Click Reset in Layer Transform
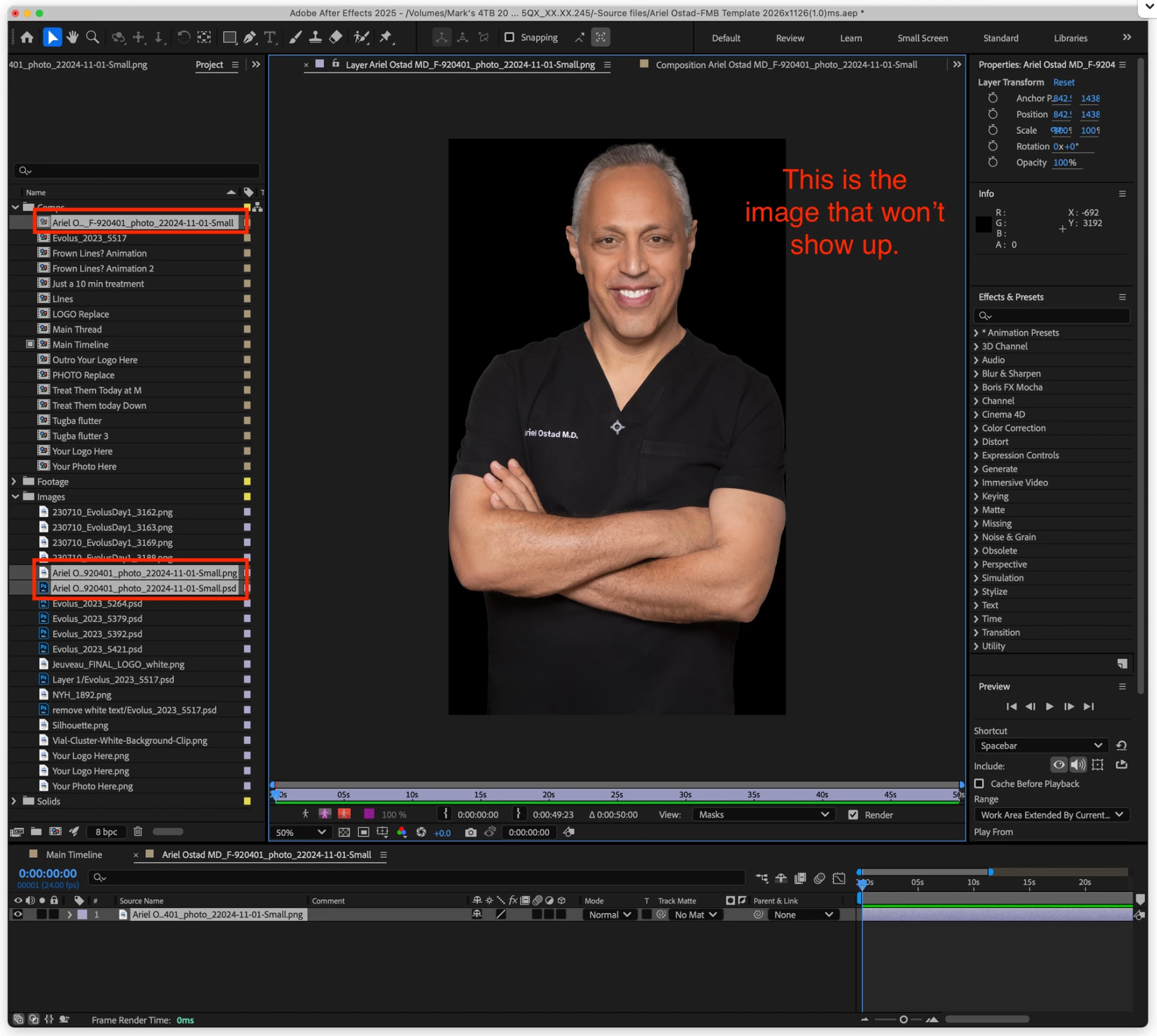Image resolution: width=1157 pixels, height=1036 pixels. 1063,82
